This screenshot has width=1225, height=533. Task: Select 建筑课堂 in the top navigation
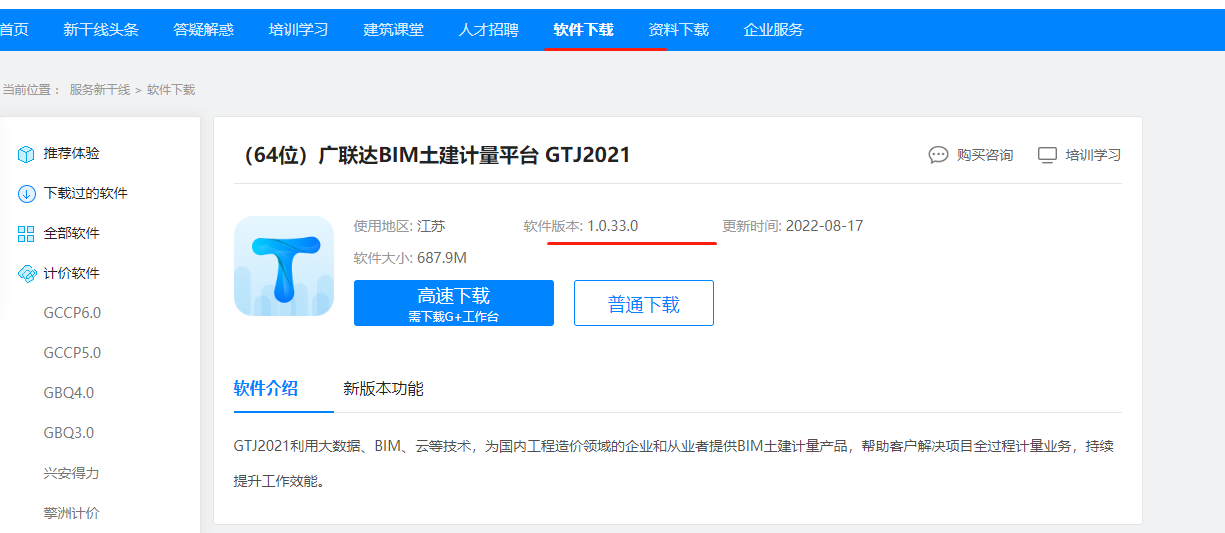click(x=393, y=30)
